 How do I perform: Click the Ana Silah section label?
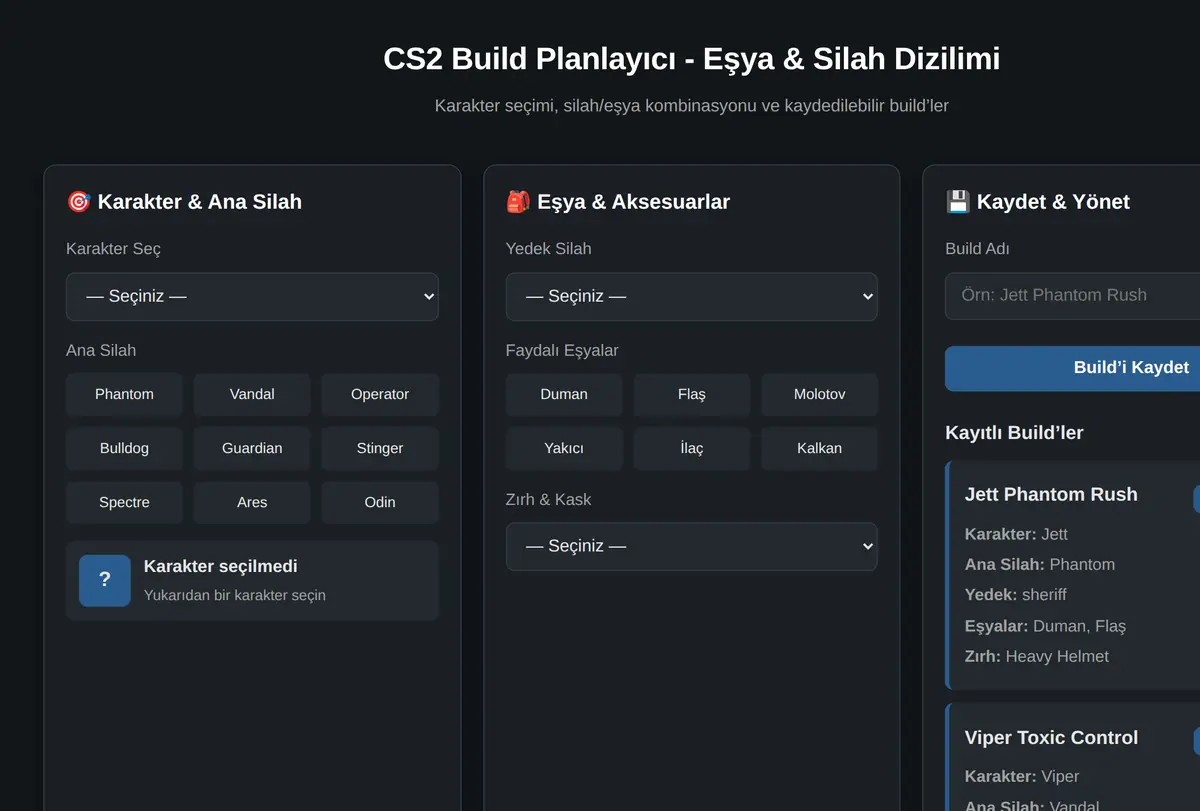click(x=101, y=351)
